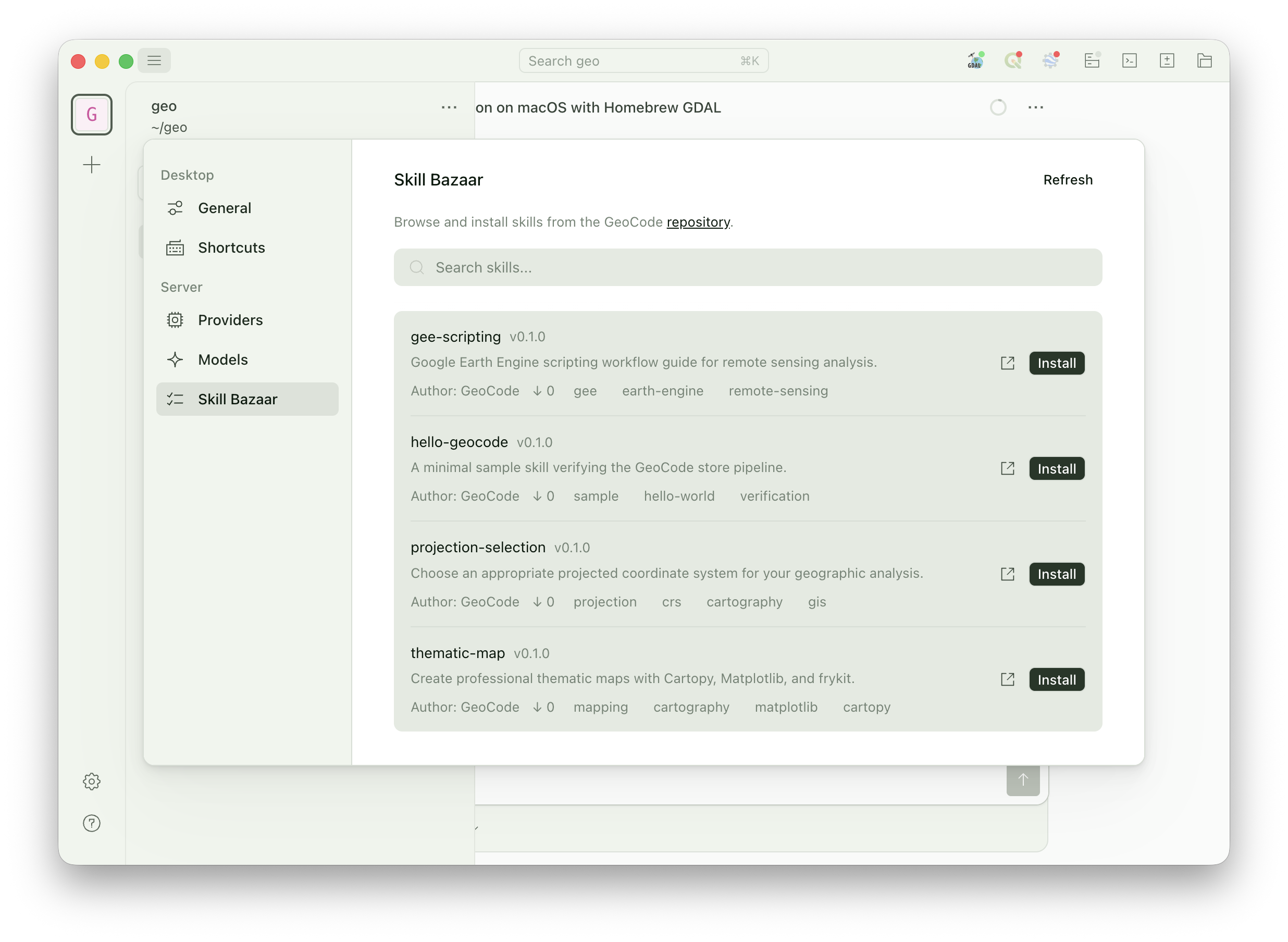
Task: Click the earth-engine tag
Action: 663,391
